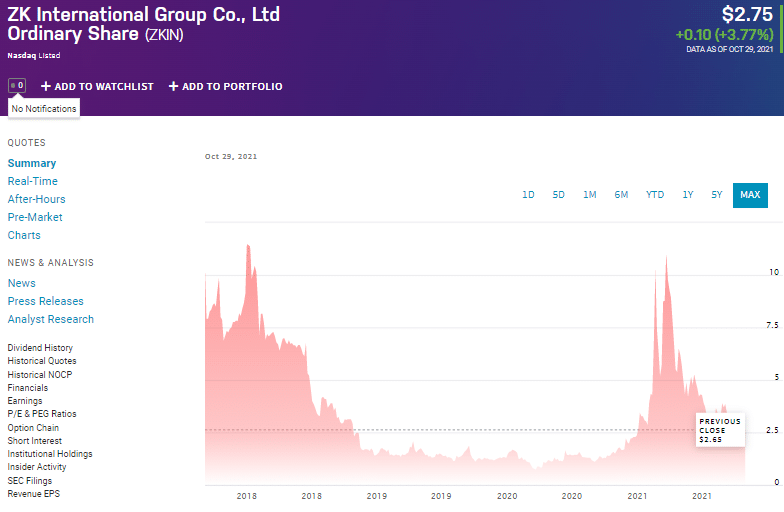This screenshot has width=784, height=512.
Task: View Analyst Research
Action: pos(50,319)
